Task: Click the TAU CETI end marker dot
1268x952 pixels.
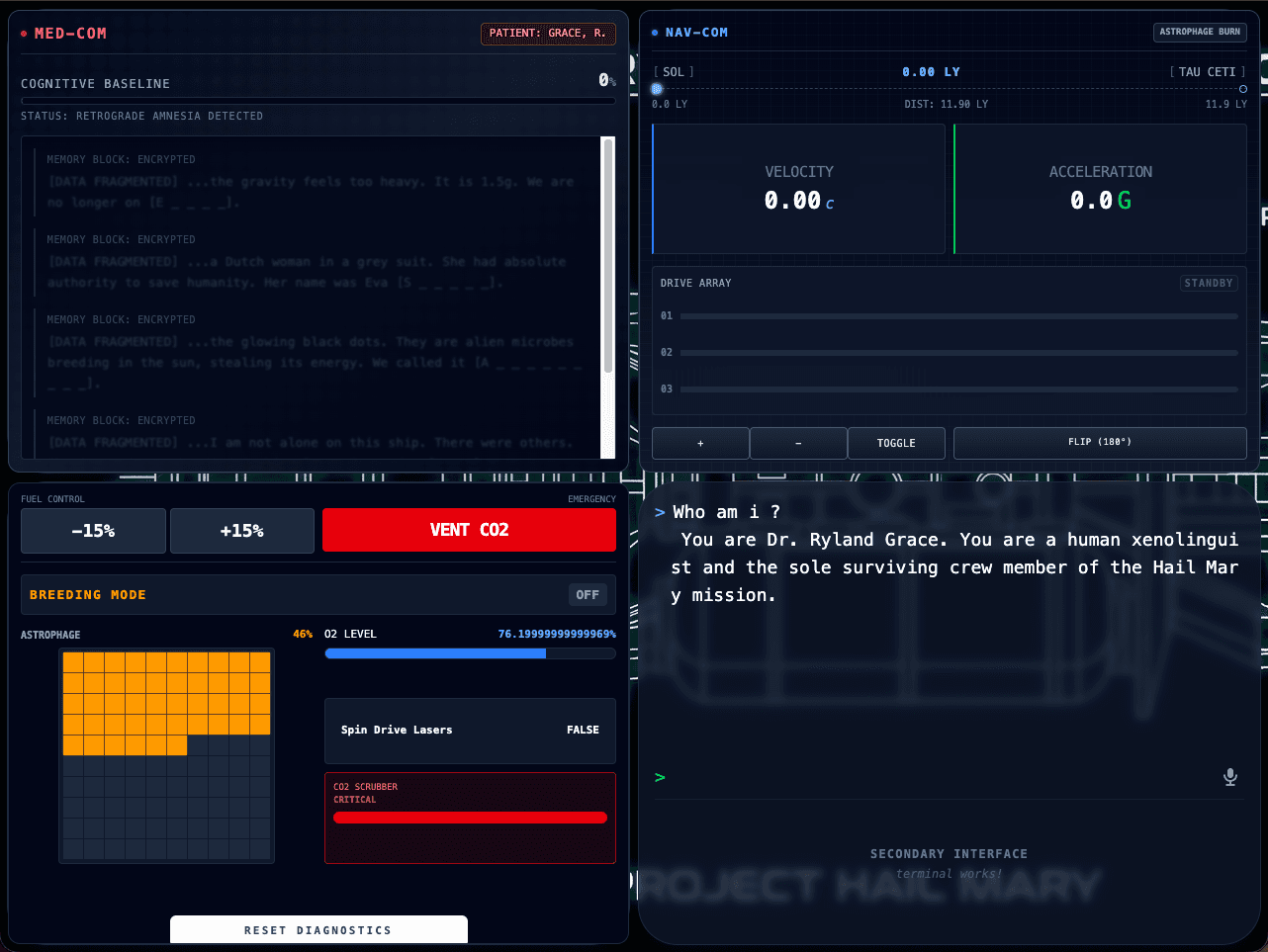Action: pos(1243,89)
